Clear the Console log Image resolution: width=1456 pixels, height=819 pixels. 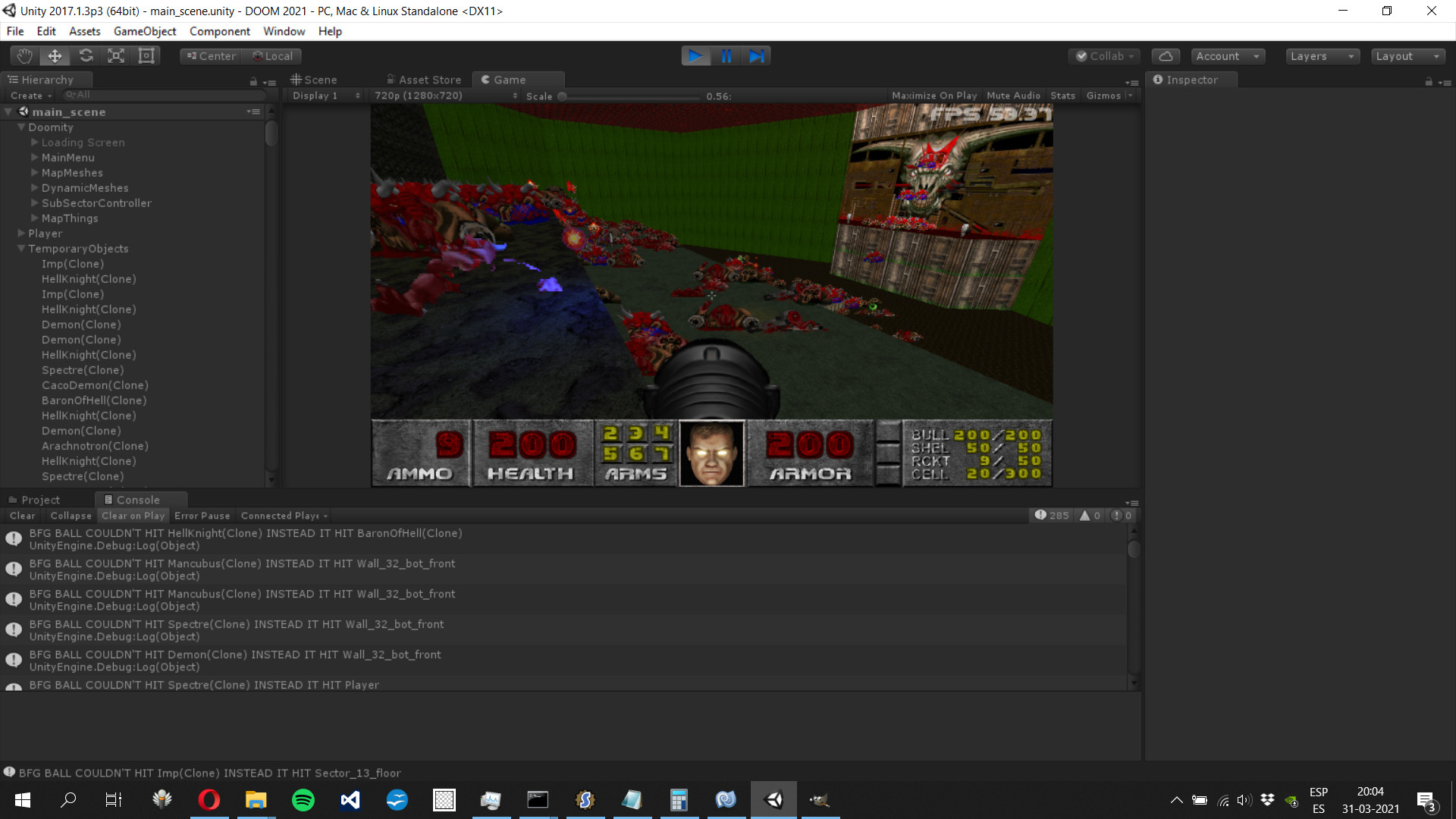[22, 516]
